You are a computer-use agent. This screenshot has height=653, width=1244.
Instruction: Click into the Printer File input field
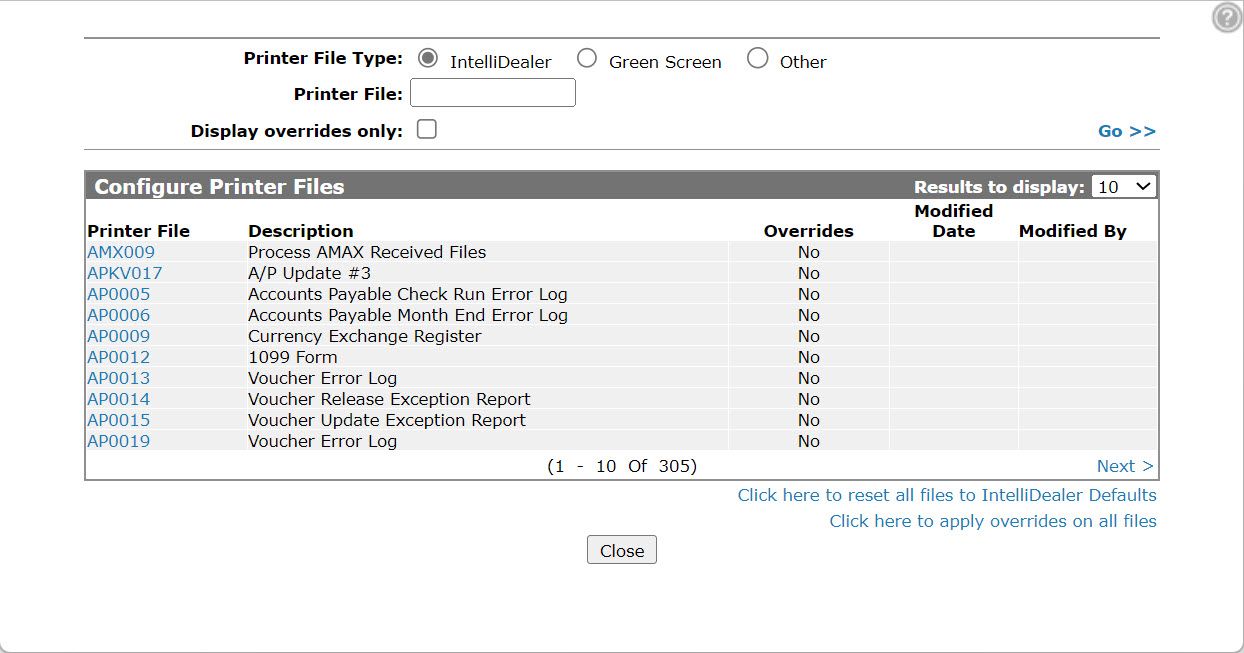click(493, 93)
